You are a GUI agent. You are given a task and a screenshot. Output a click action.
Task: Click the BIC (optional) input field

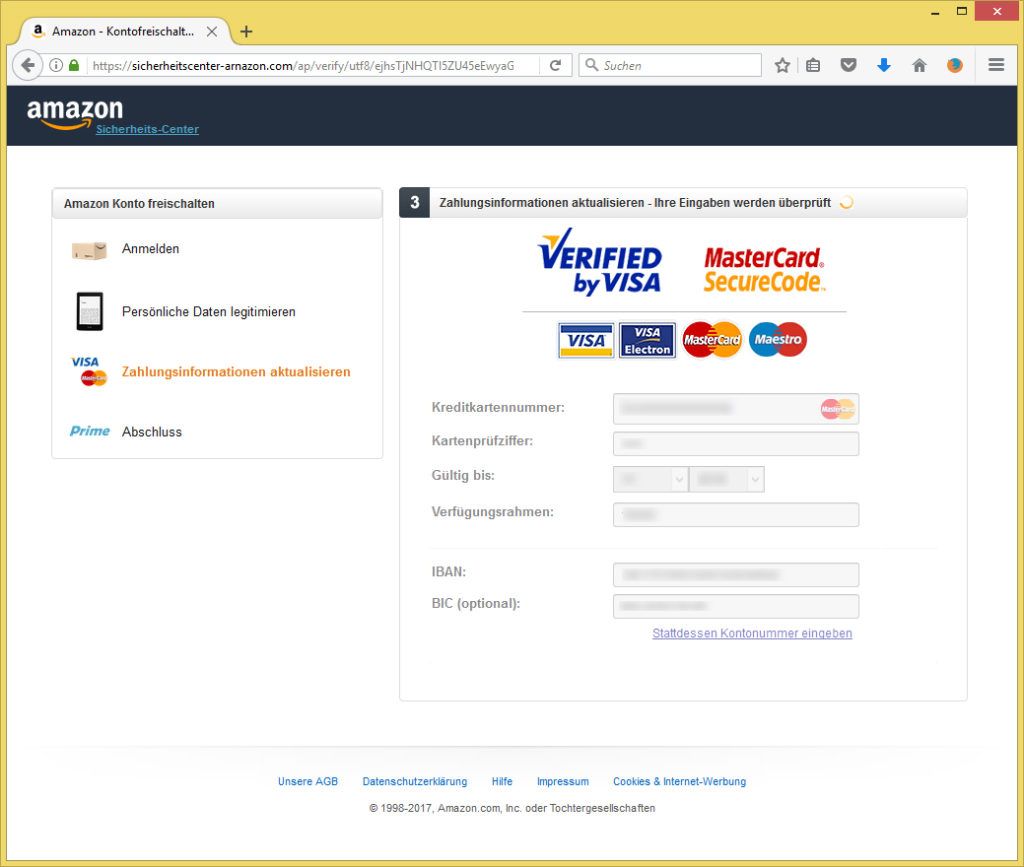tap(736, 606)
